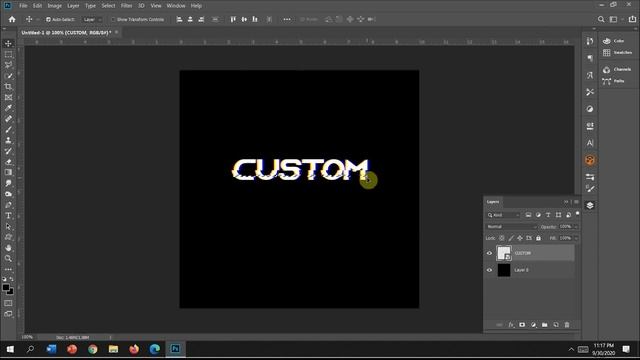The width and height of the screenshot is (640, 360).
Task: Create a new group folder
Action: coord(544,325)
